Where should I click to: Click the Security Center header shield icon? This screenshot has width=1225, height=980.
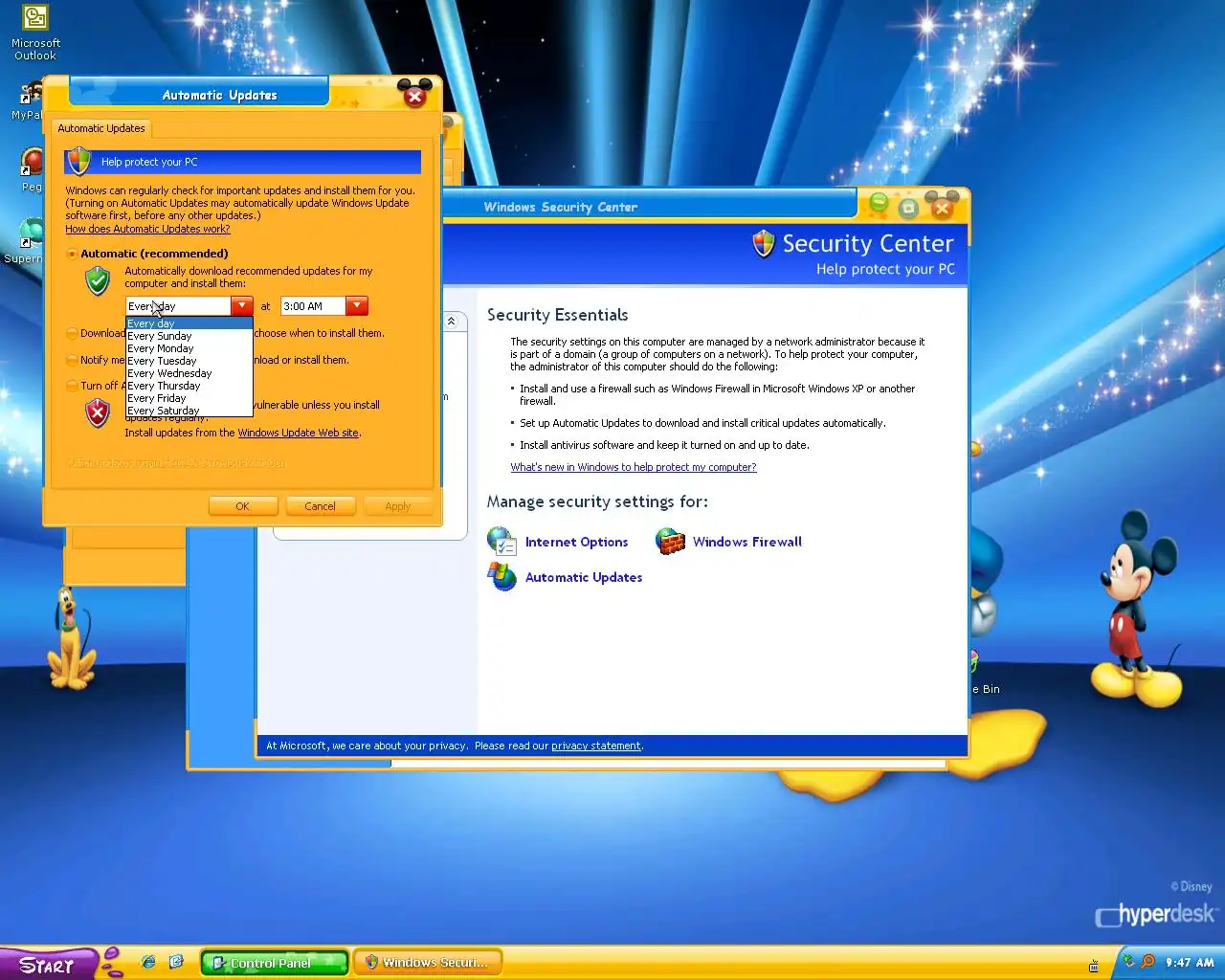pos(763,244)
